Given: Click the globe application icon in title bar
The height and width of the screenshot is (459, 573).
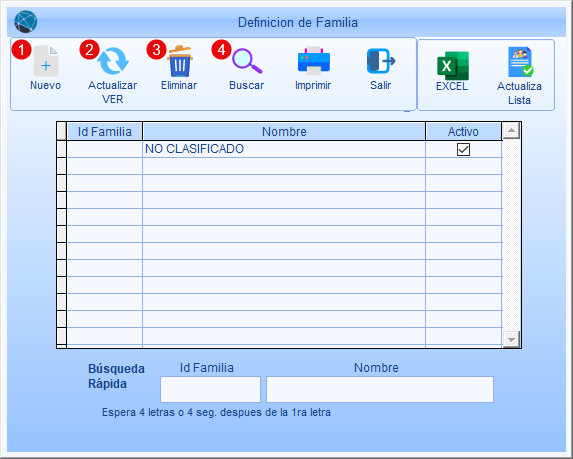Looking at the screenshot, I should click(x=26, y=22).
